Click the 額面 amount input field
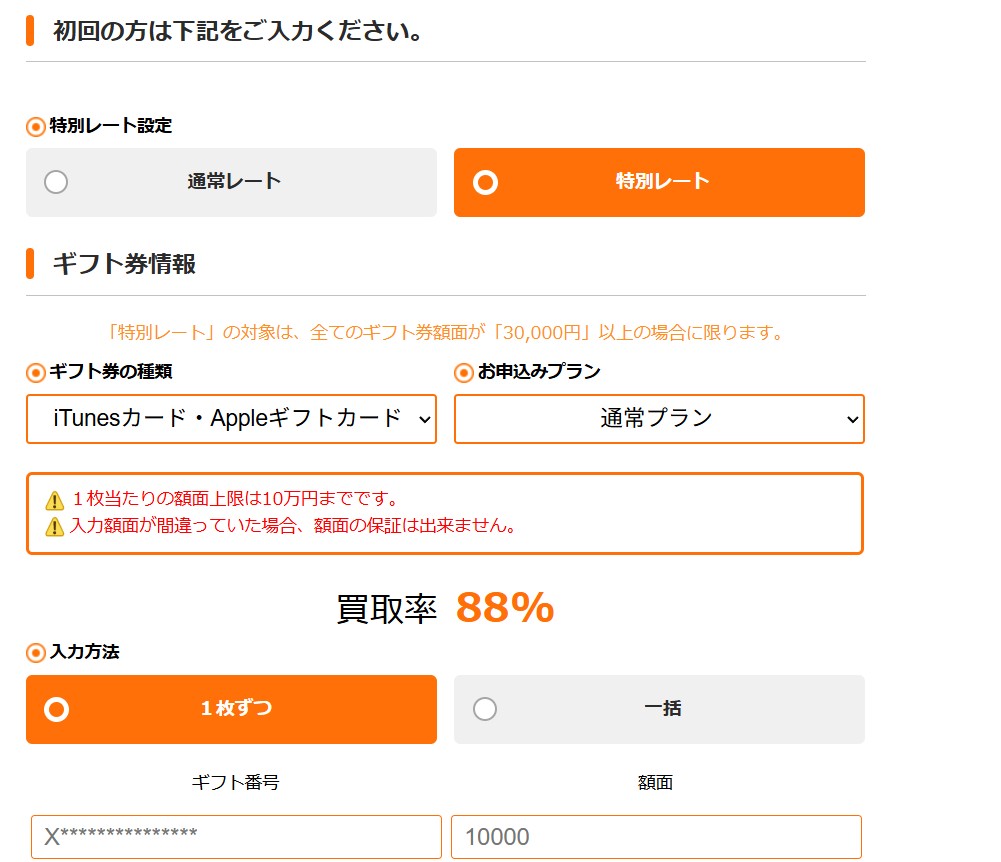 click(x=656, y=836)
